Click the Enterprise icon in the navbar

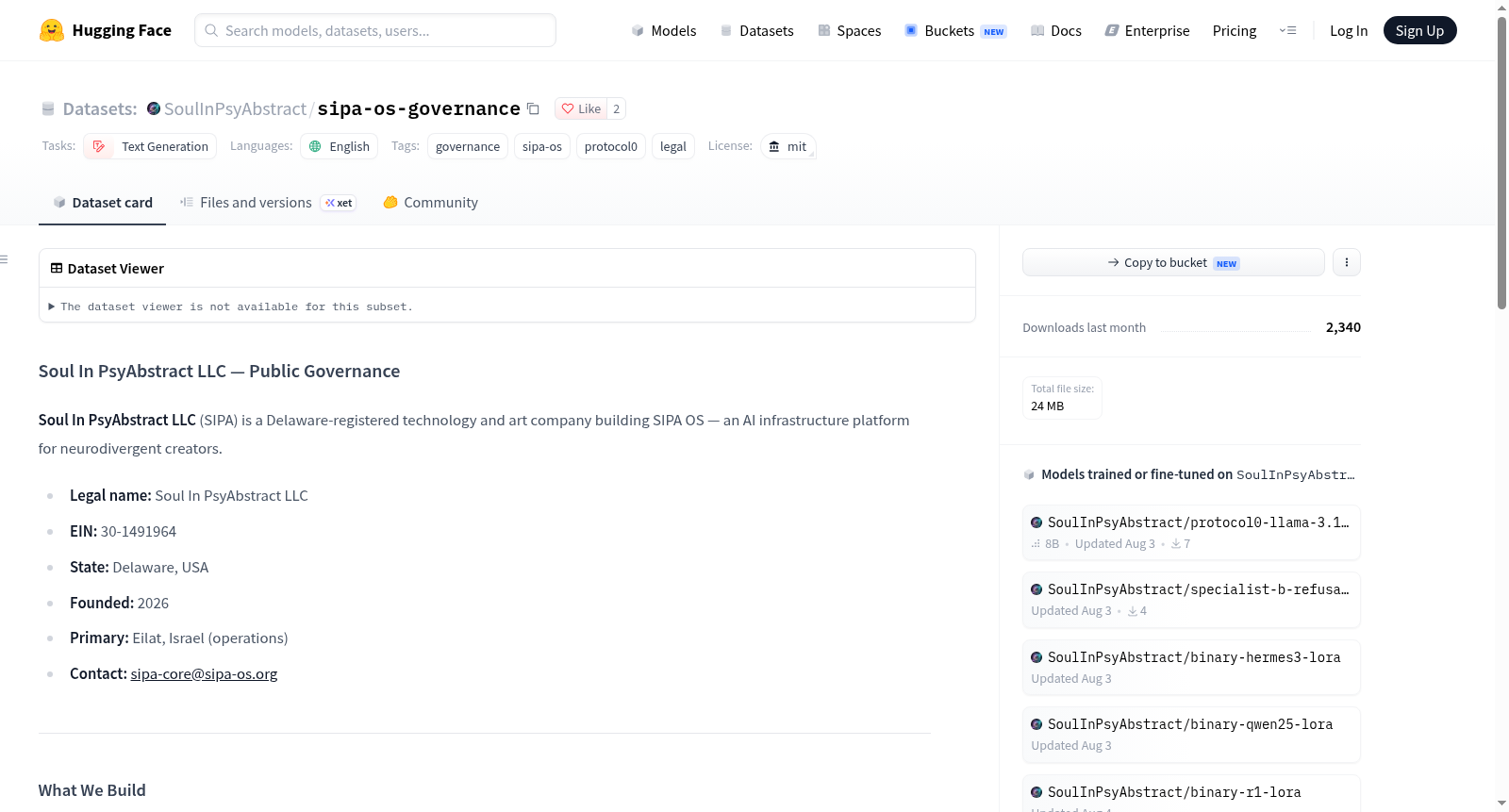click(x=1112, y=30)
